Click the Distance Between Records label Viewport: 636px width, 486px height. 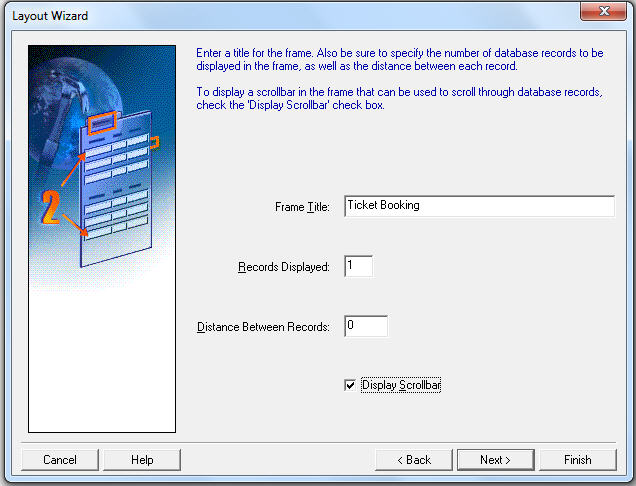(263, 327)
